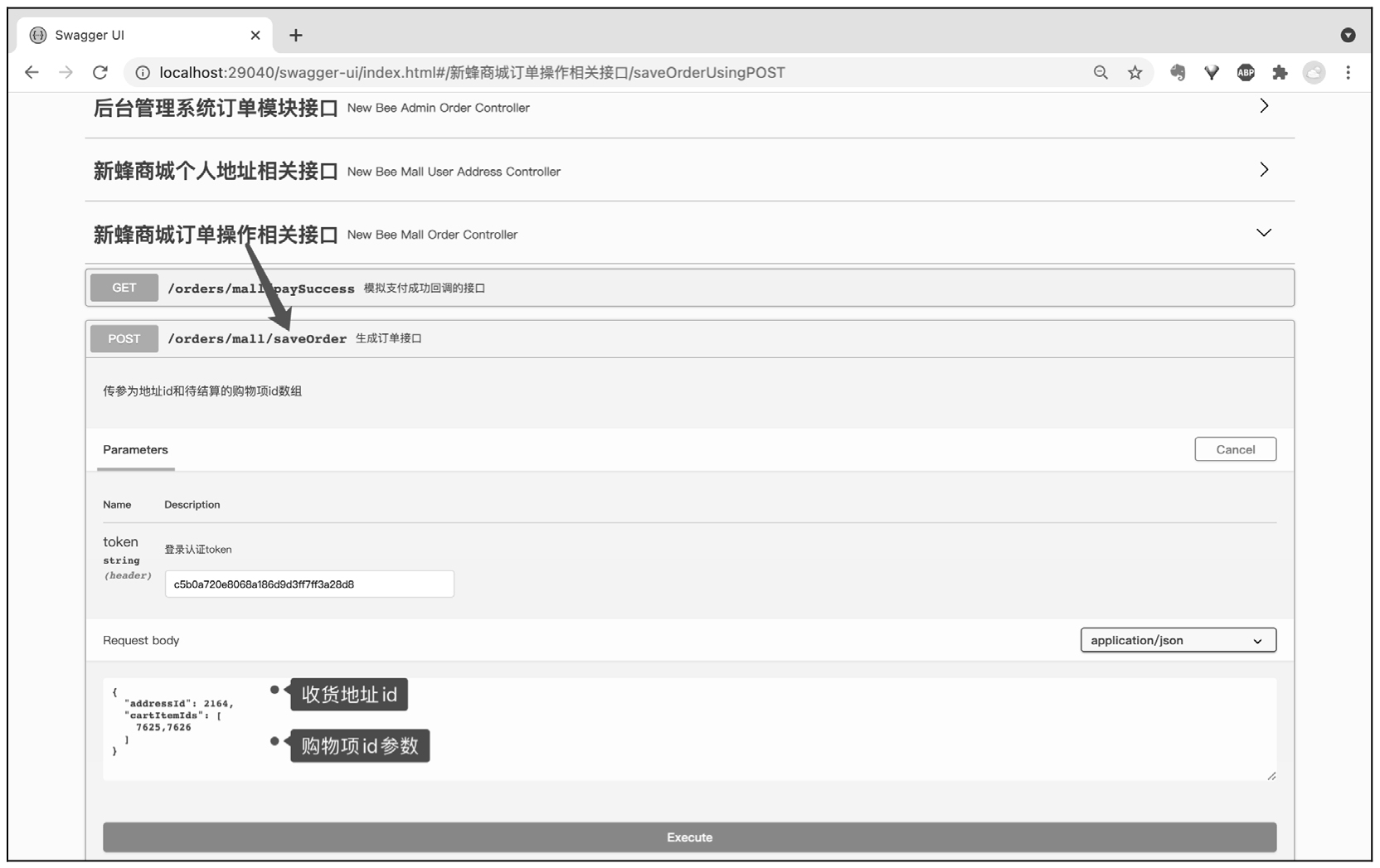Screen dimensions: 1380x868
Task: Click the Request body label
Action: (141, 640)
